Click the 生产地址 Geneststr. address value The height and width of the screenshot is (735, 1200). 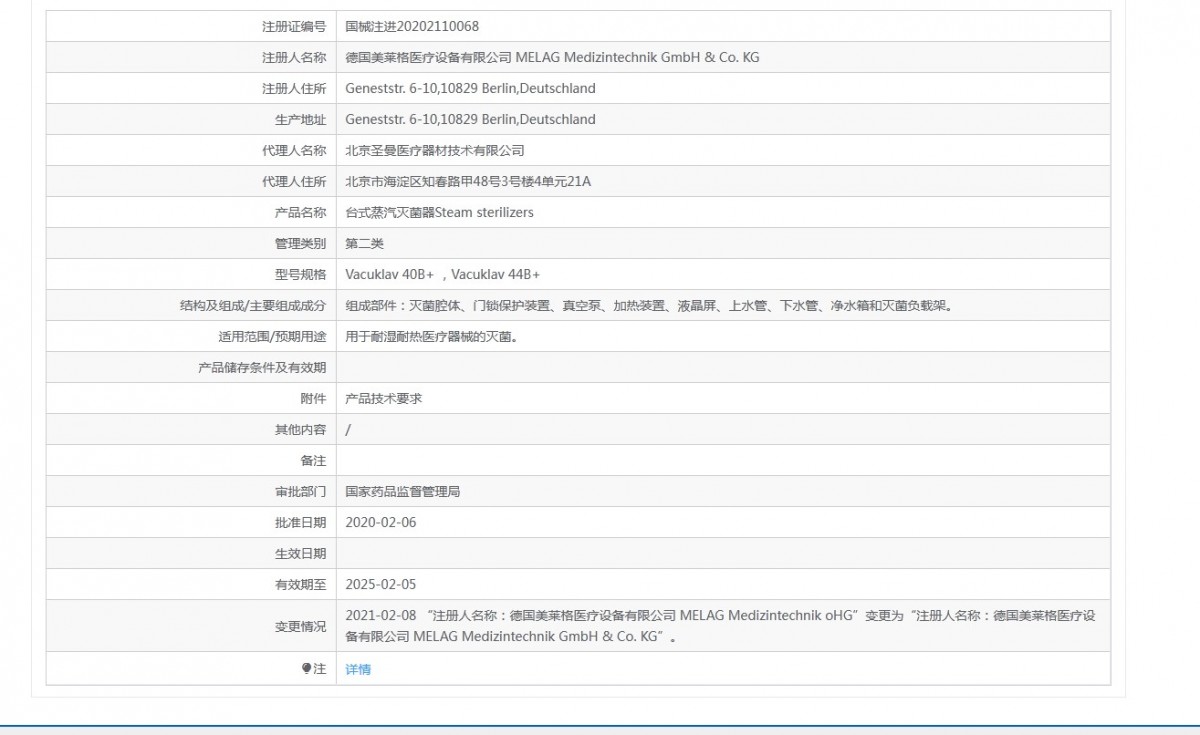click(x=470, y=119)
